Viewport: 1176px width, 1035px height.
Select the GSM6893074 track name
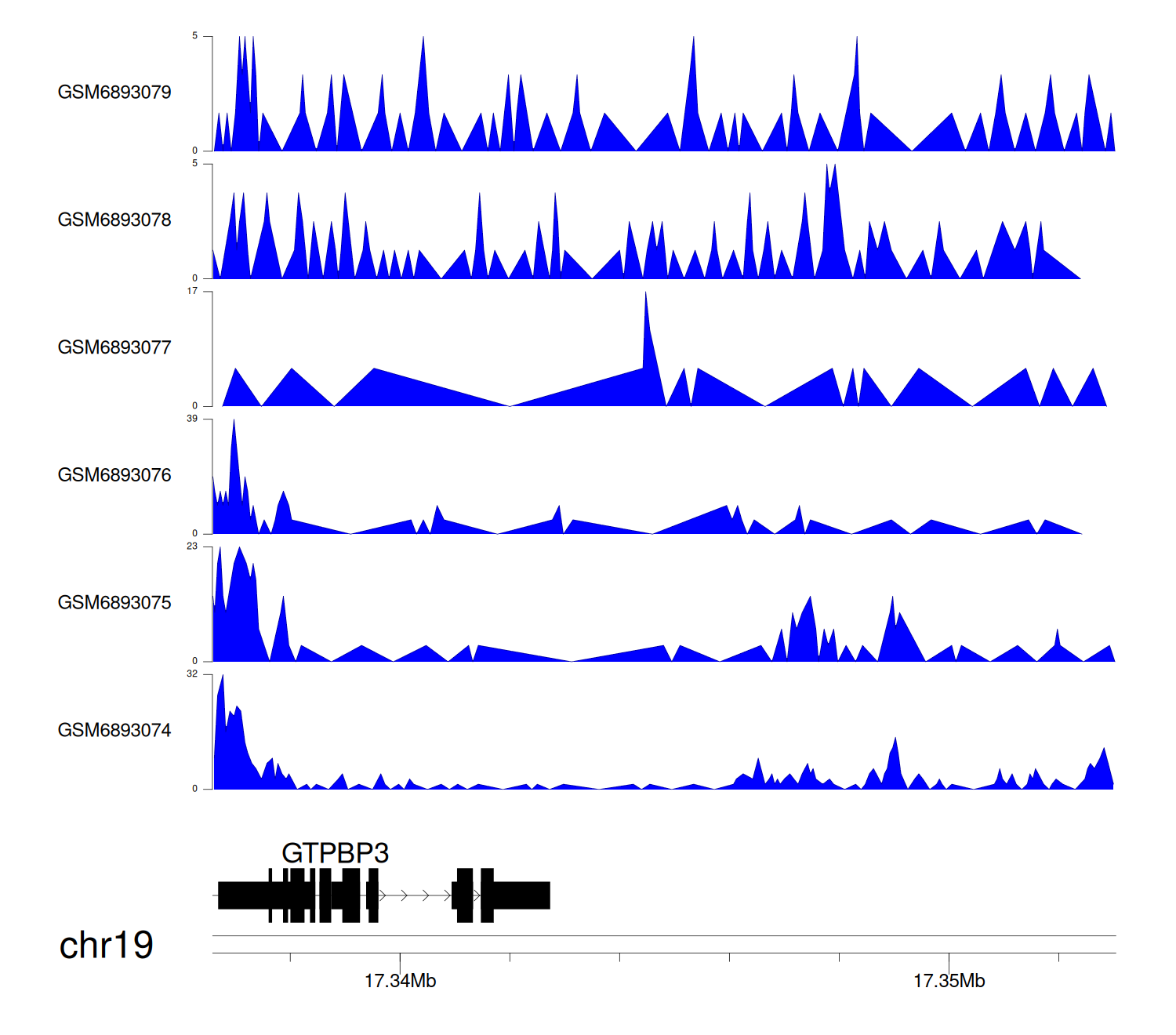point(114,731)
